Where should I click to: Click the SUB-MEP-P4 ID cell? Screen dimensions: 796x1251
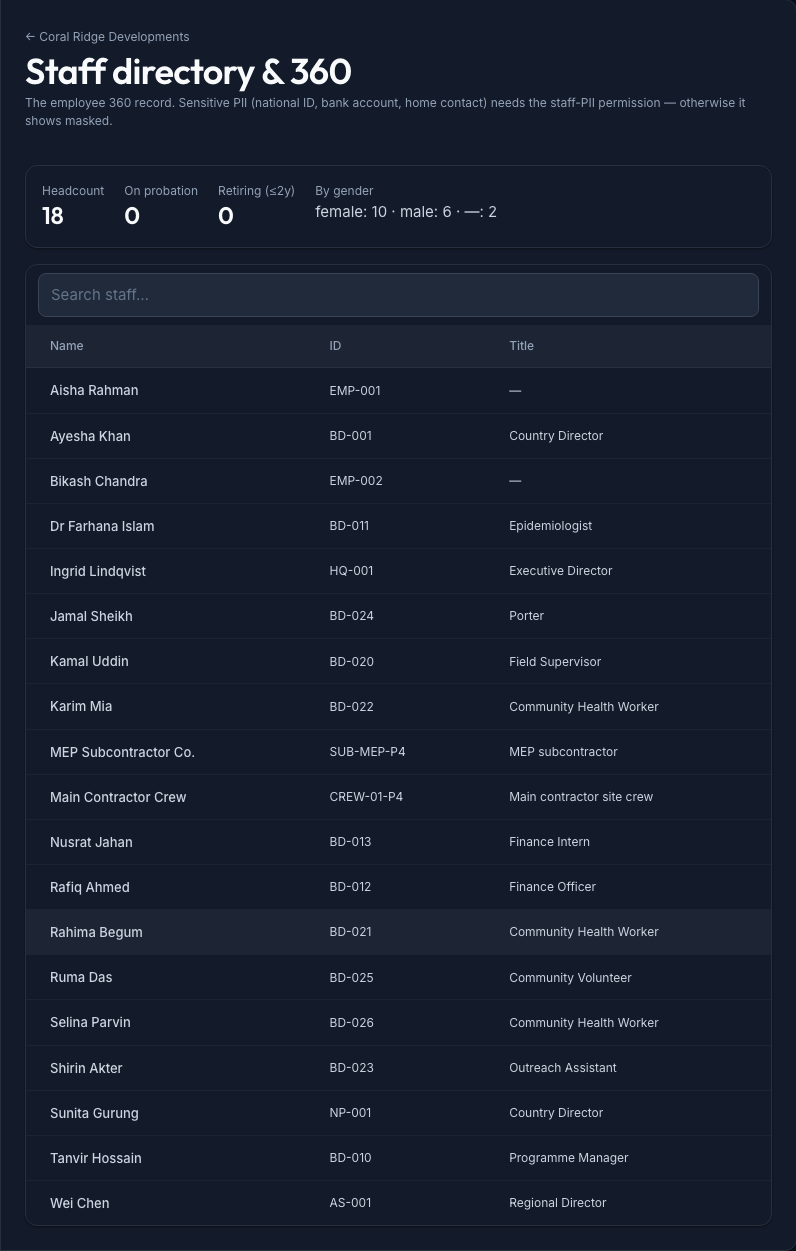coord(367,752)
